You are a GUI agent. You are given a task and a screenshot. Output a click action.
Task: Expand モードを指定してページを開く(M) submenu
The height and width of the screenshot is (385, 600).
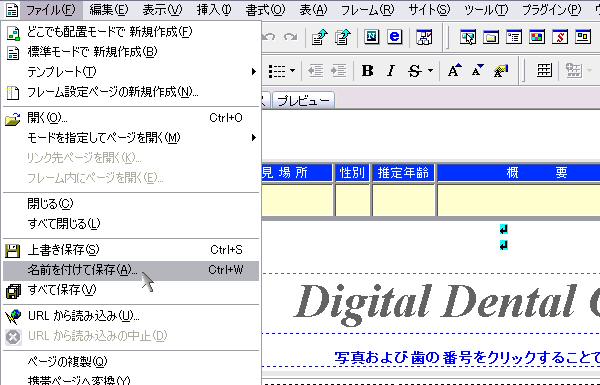[x=131, y=138]
